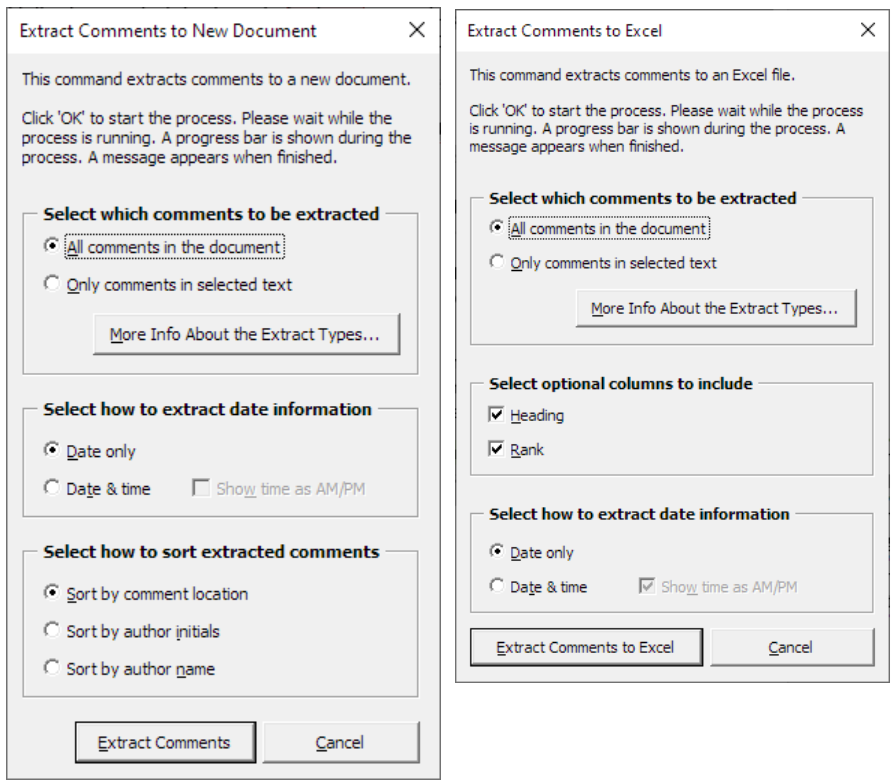896x784 pixels.
Task: Open More Info About the Extract Types in Excel dialog
Action: [715, 309]
